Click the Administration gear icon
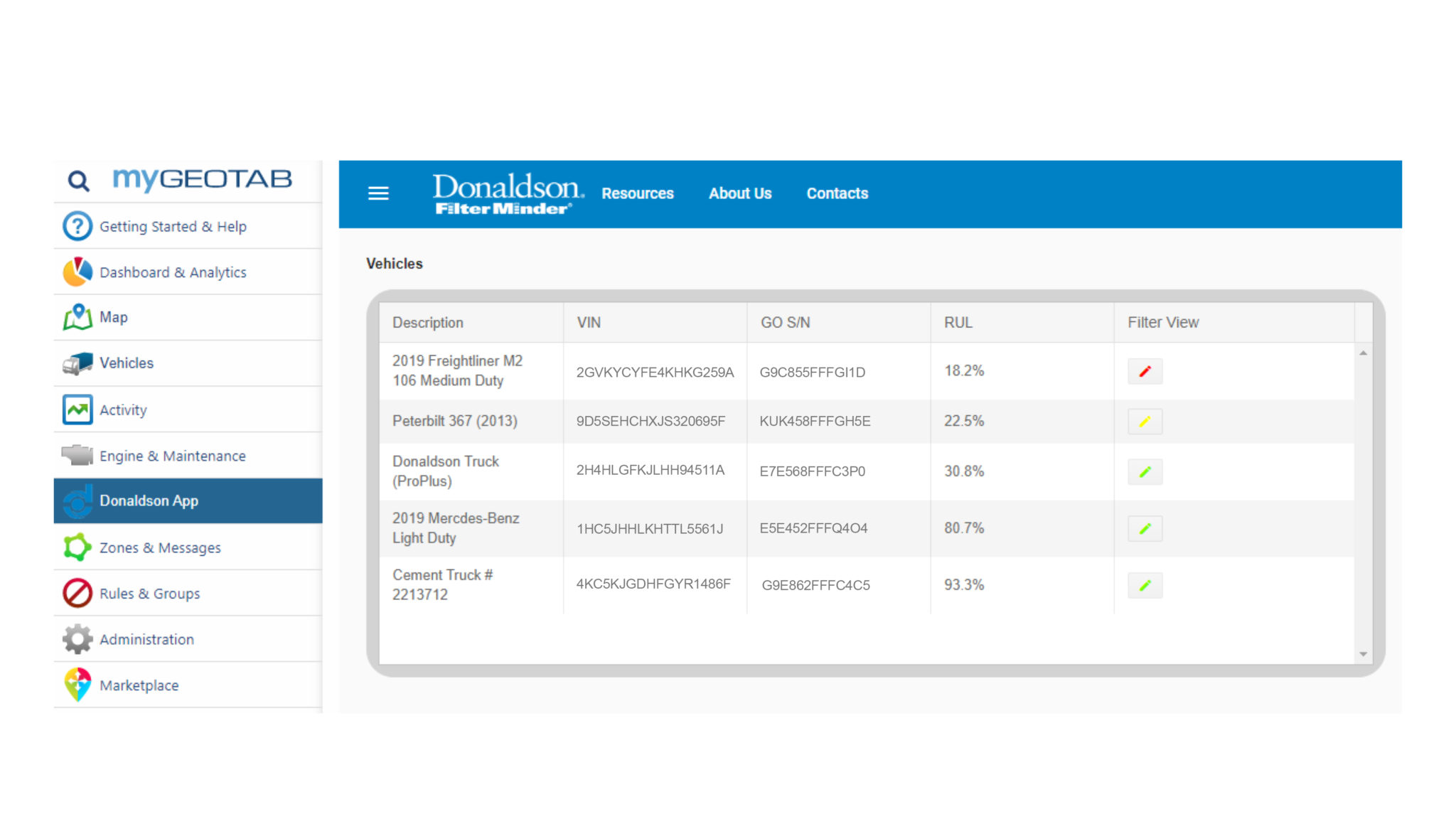Image resolution: width=1456 pixels, height=819 pixels. click(77, 639)
